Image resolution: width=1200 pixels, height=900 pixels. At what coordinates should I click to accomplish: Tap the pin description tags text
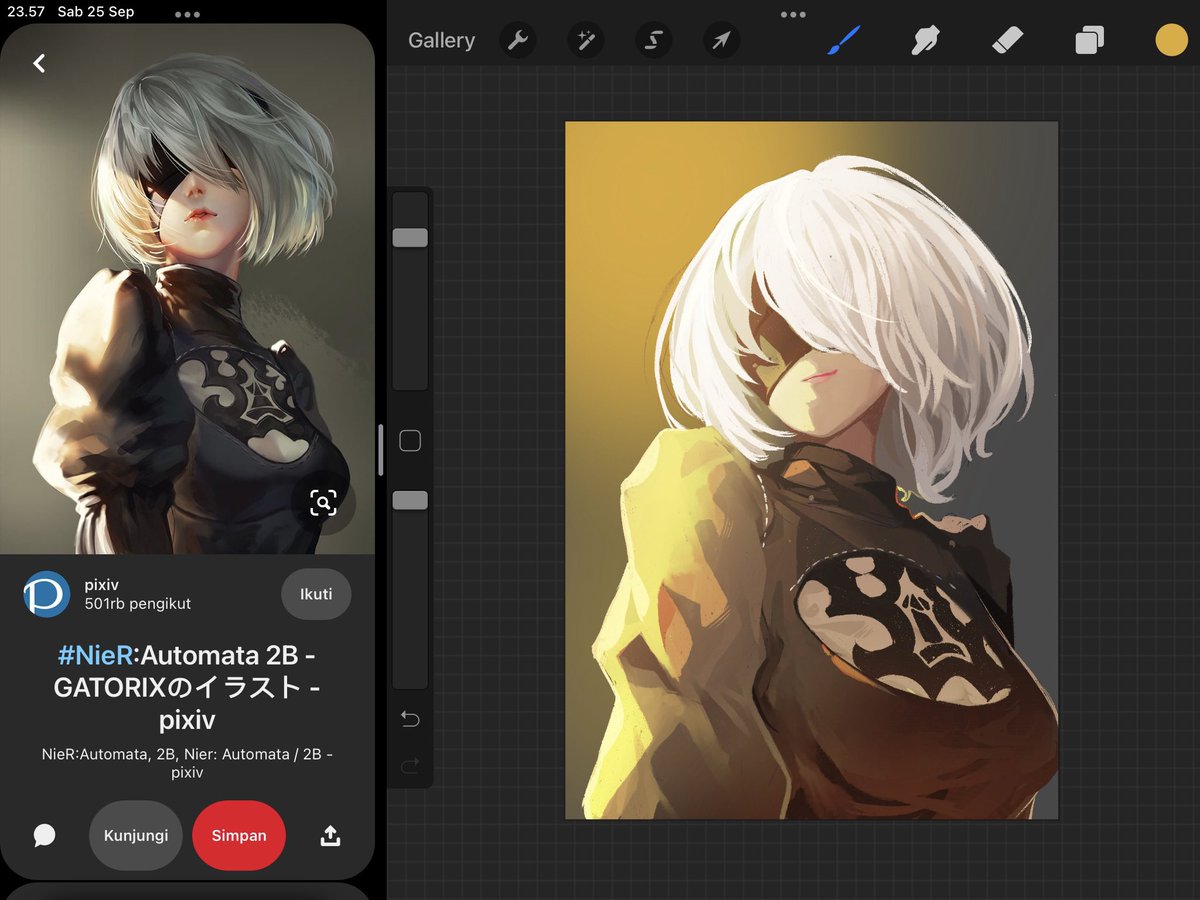(187, 763)
